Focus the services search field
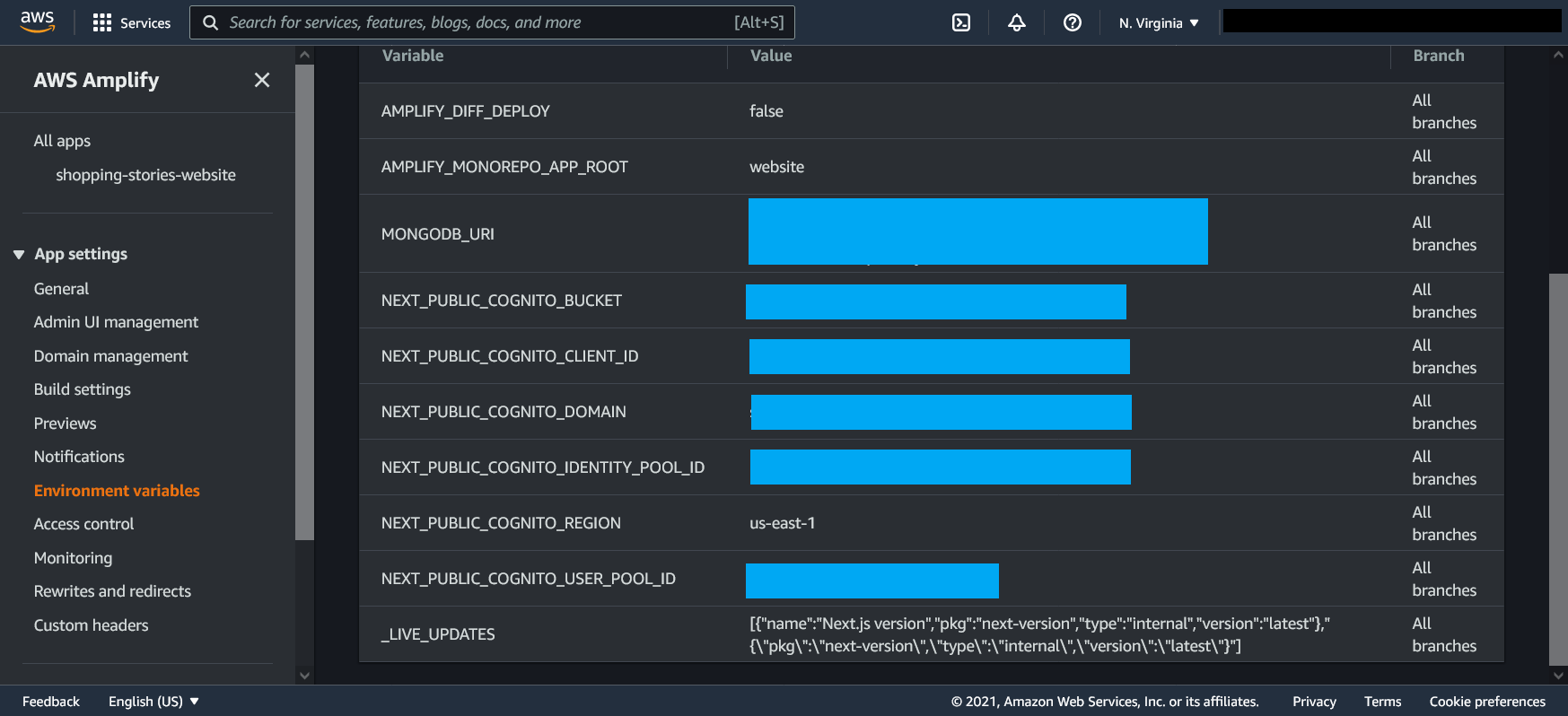This screenshot has width=1568, height=716. click(492, 22)
